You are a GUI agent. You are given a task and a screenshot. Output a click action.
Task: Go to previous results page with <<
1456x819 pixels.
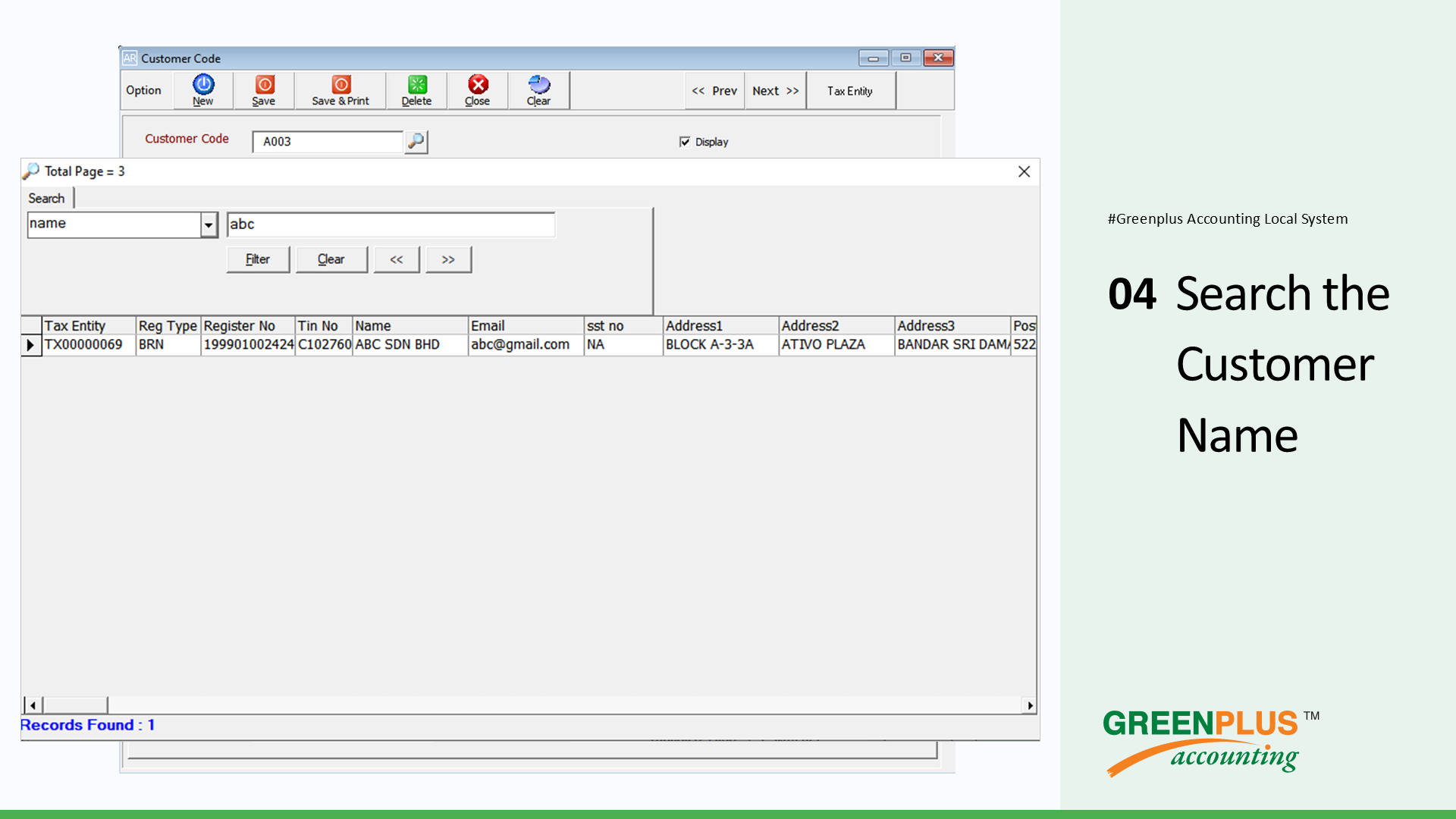pyautogui.click(x=397, y=259)
